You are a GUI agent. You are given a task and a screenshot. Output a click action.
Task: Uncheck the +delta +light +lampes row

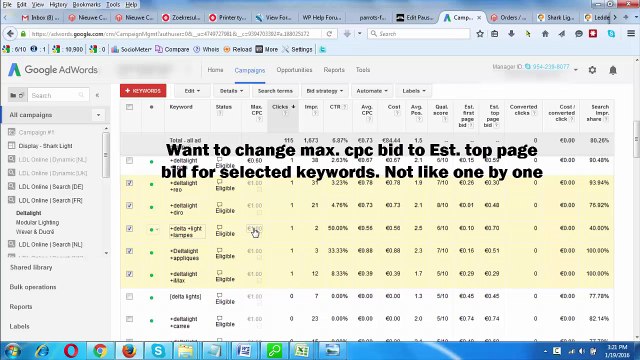[129, 228]
